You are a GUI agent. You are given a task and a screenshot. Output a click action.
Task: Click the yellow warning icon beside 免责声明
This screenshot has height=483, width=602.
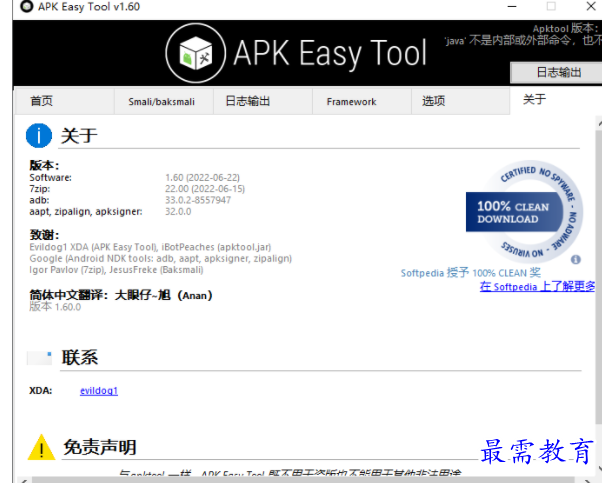click(x=41, y=447)
